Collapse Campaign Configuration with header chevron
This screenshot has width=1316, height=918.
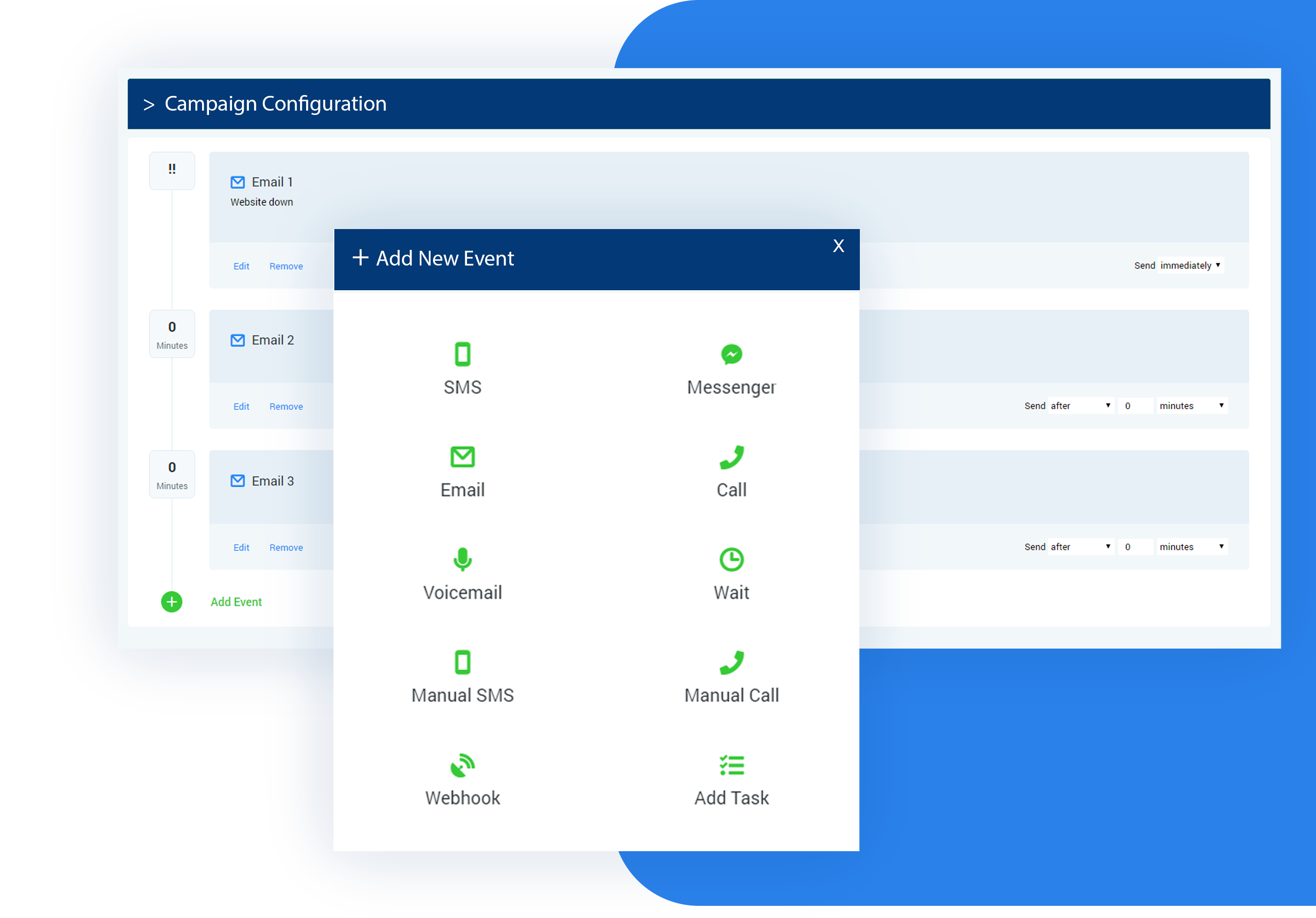click(149, 105)
